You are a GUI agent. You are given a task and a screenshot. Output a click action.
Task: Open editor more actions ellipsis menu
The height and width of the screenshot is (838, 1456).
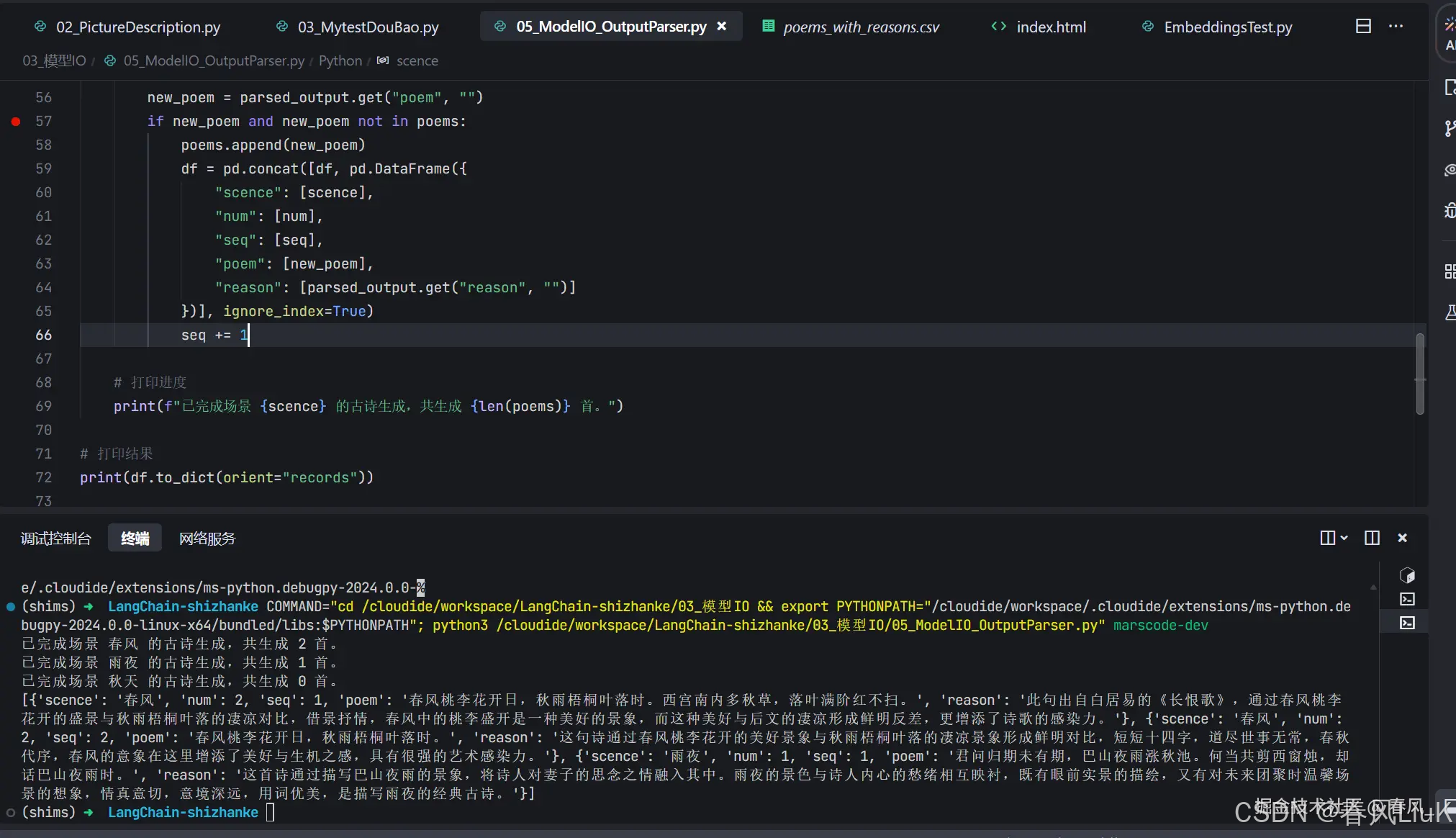1396,27
